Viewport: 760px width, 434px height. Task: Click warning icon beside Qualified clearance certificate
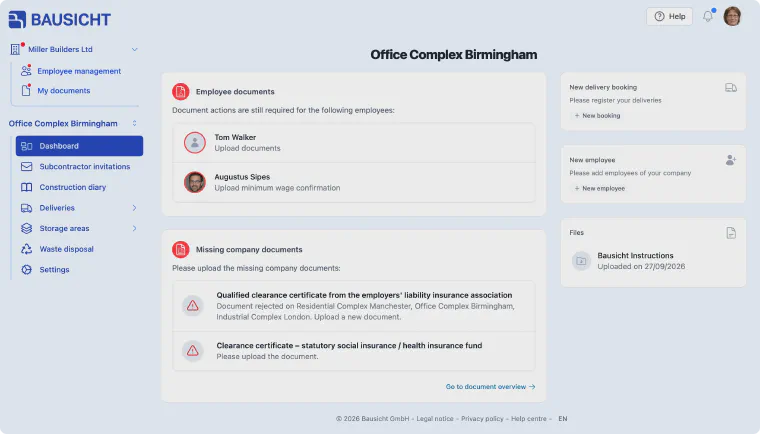(x=192, y=305)
